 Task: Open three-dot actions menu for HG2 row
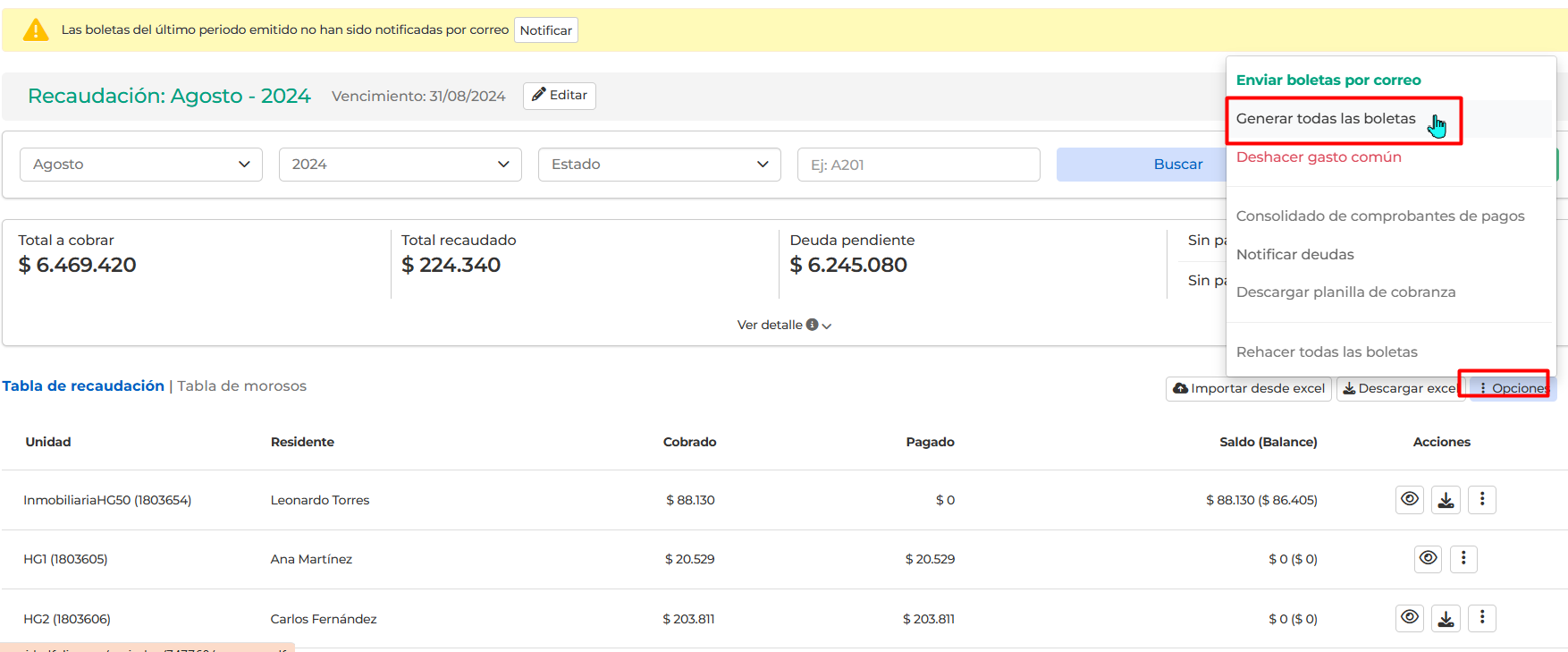1481,617
